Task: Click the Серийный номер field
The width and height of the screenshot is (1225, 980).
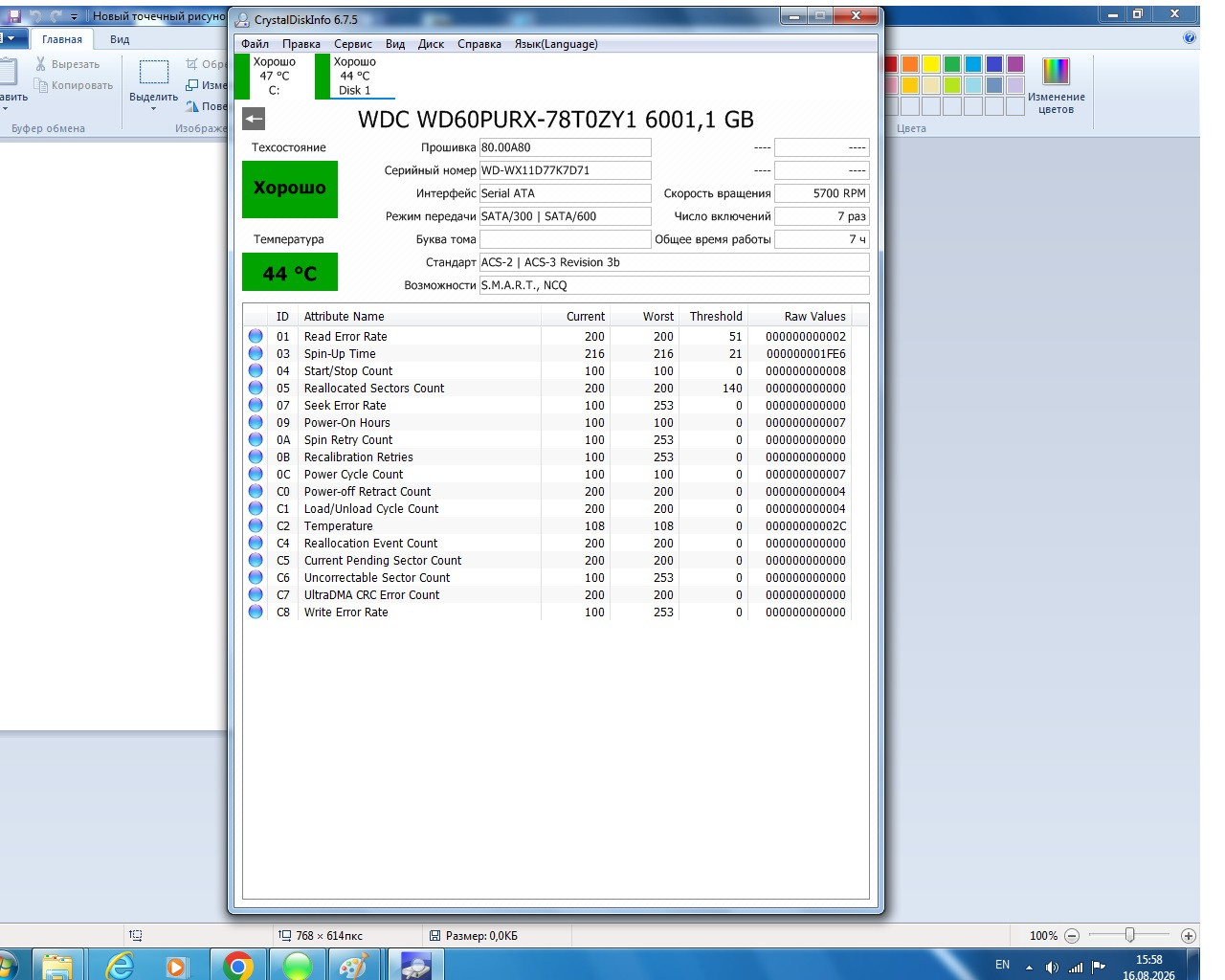Action: (565, 170)
